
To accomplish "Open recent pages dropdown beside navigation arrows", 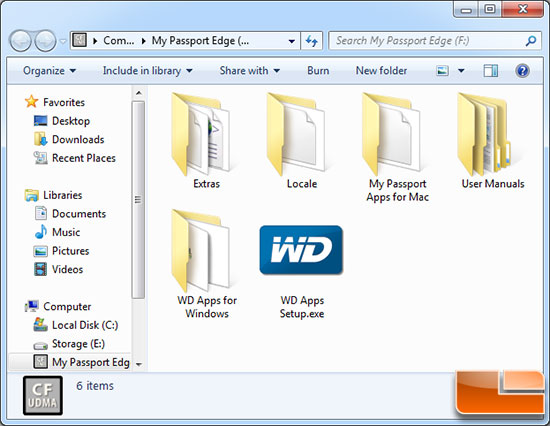I will pyautogui.click(x=63, y=41).
